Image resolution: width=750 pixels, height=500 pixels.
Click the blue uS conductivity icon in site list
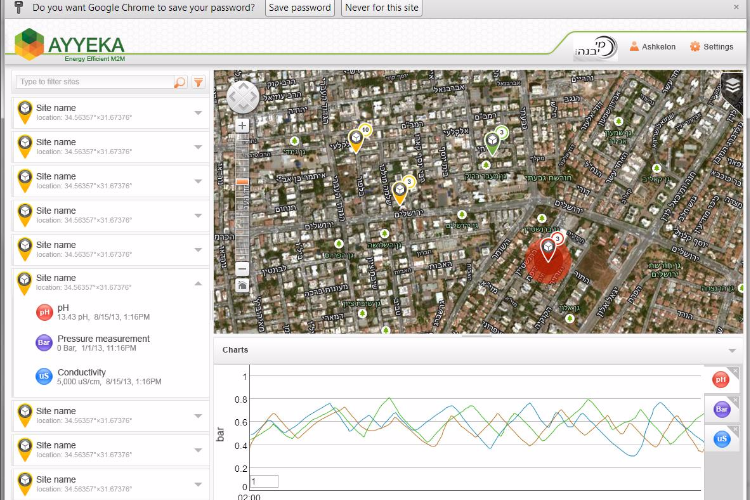click(44, 376)
